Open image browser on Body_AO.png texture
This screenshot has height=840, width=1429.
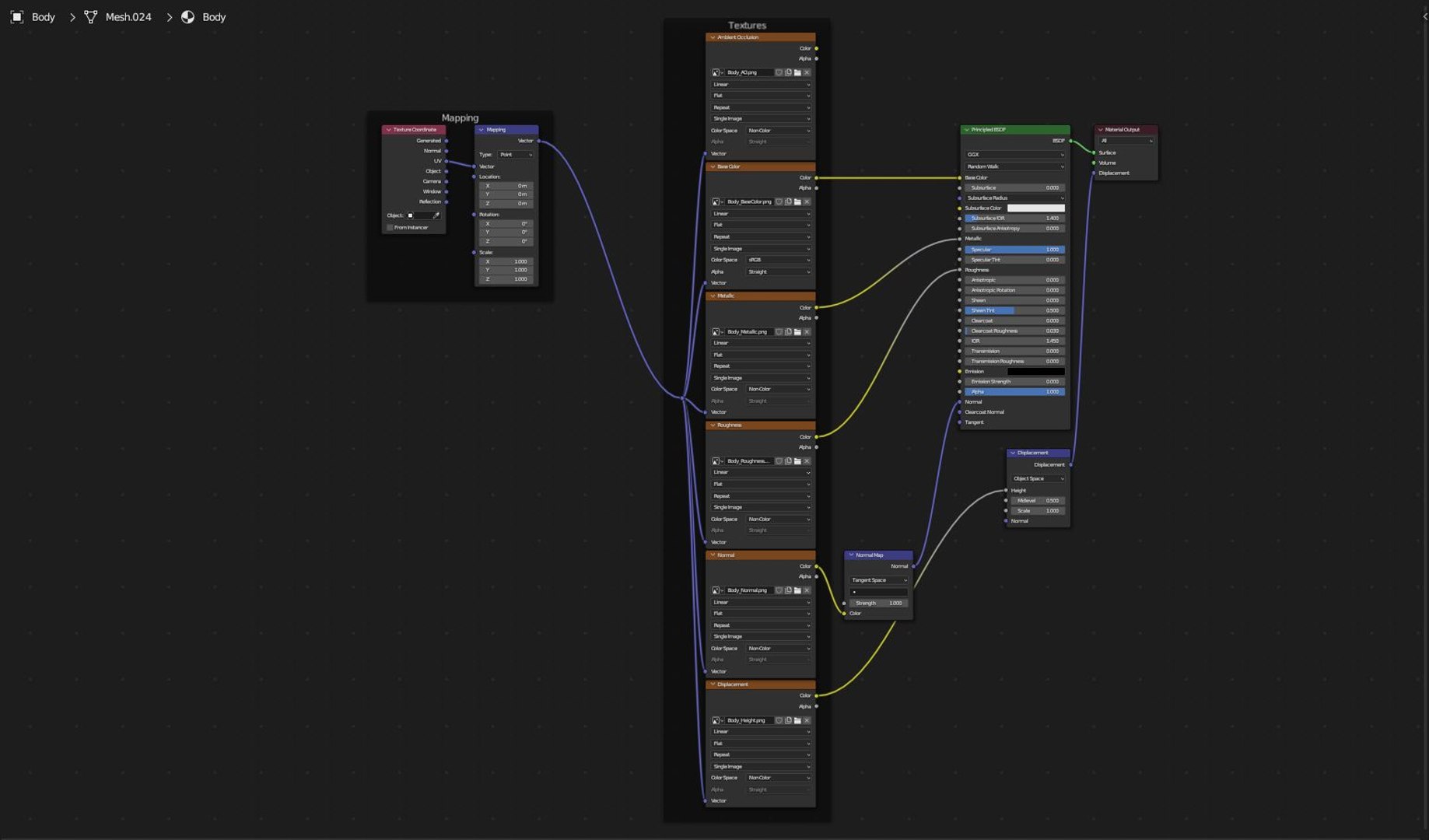tap(716, 72)
